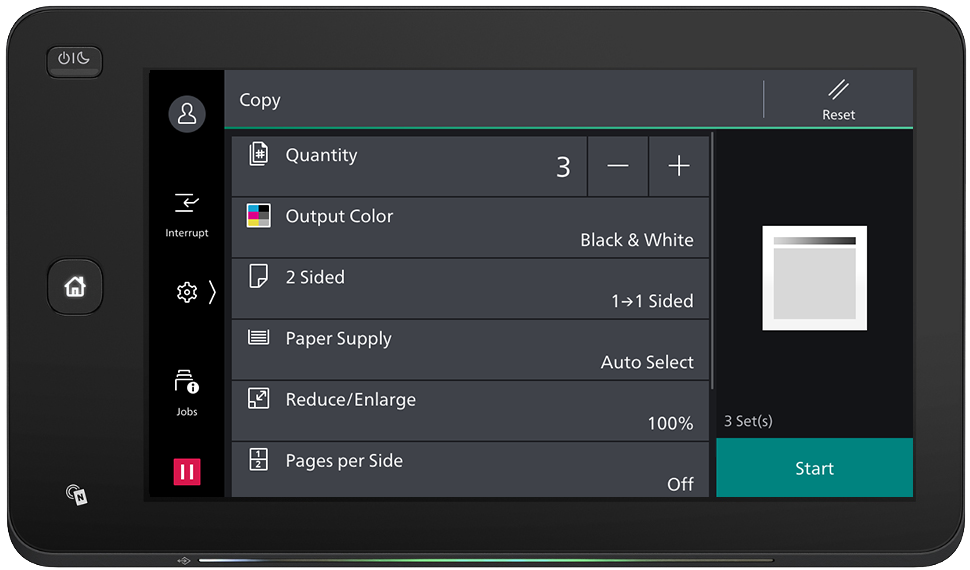Go to the Home screen button
Screen dimensions: 970x570
(75, 287)
